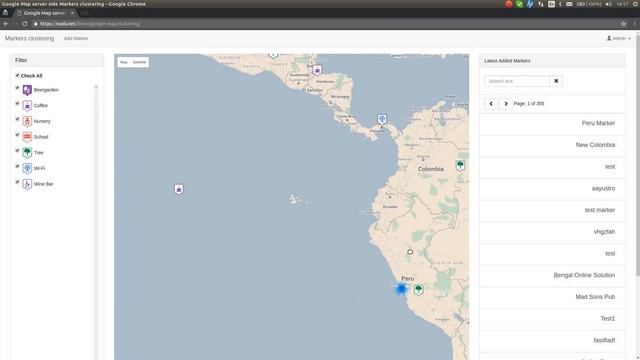
Task: Click the Tree filter icon
Action: point(27,153)
